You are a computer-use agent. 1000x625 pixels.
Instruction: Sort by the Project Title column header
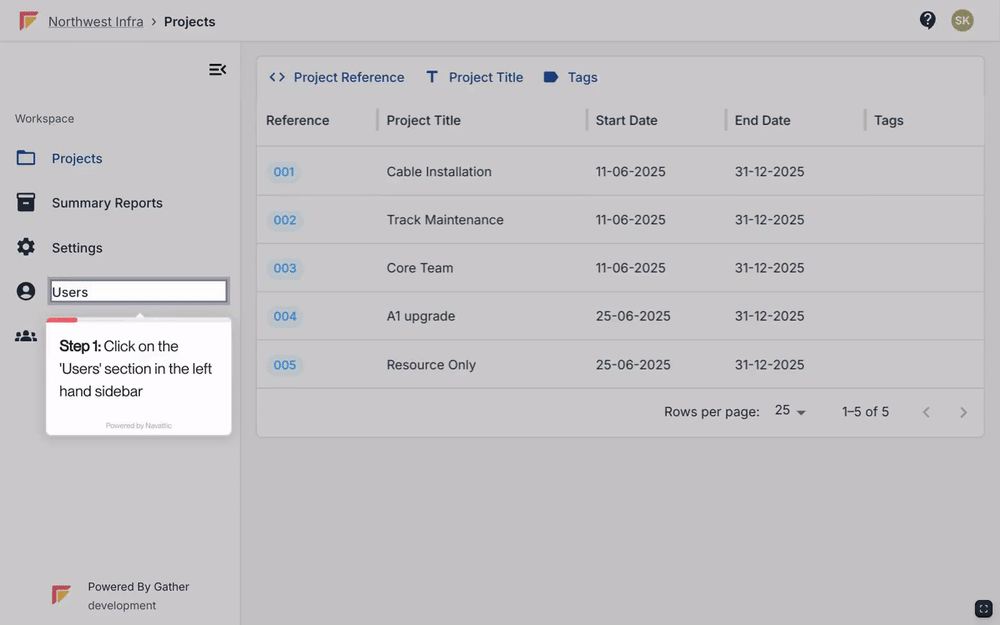(x=423, y=121)
